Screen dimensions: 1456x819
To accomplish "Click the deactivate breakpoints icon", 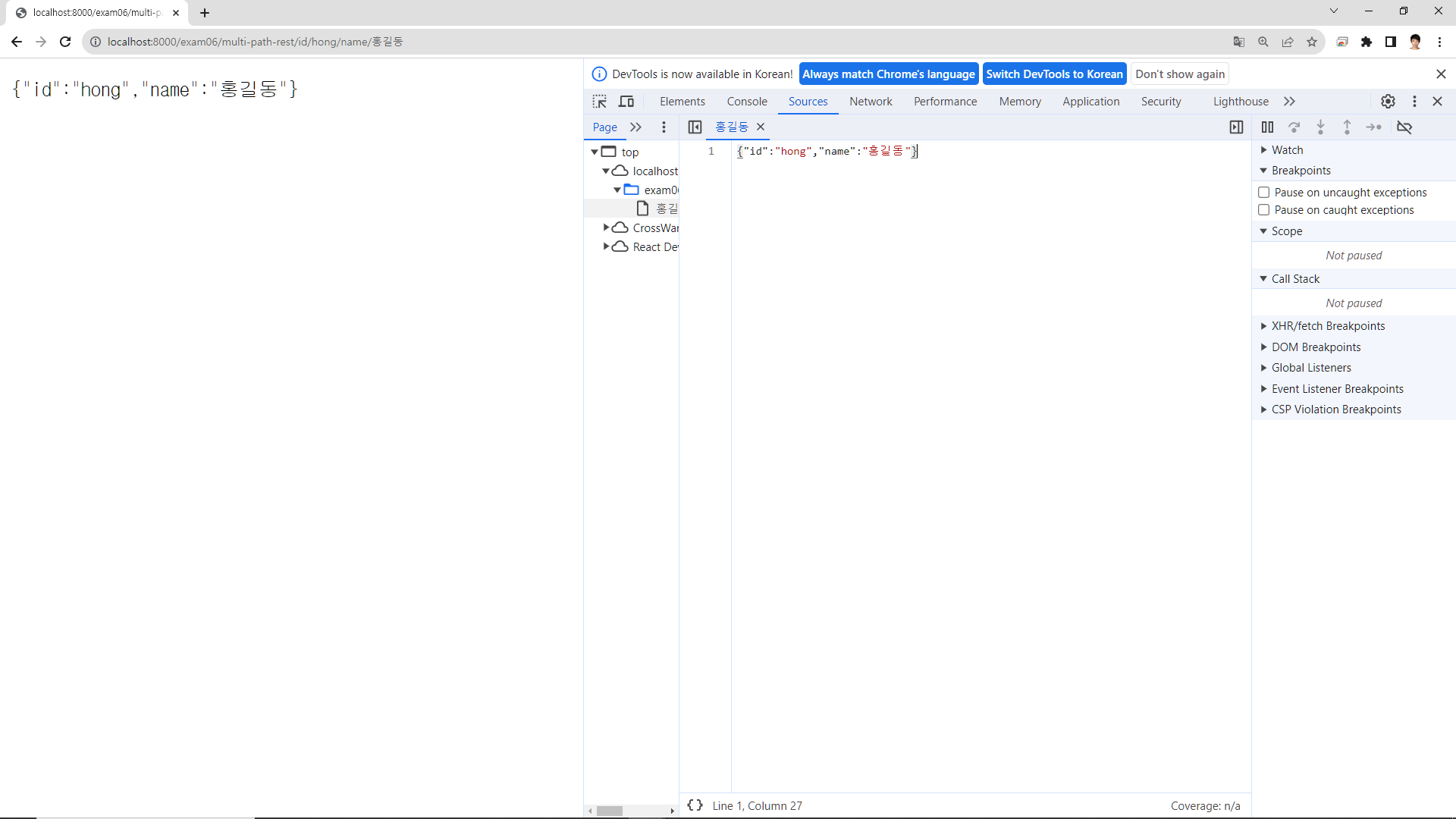I will click(1404, 127).
